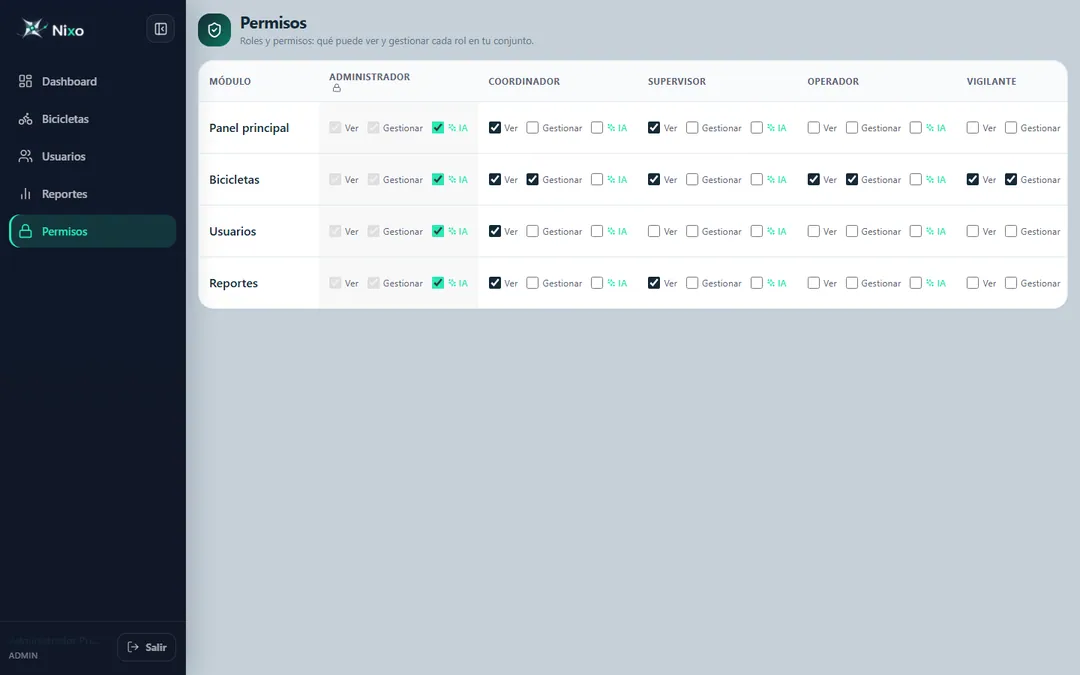Open the Dashboard menu item
Screen dimensions: 1080x675
pyautogui.click(x=92, y=81)
